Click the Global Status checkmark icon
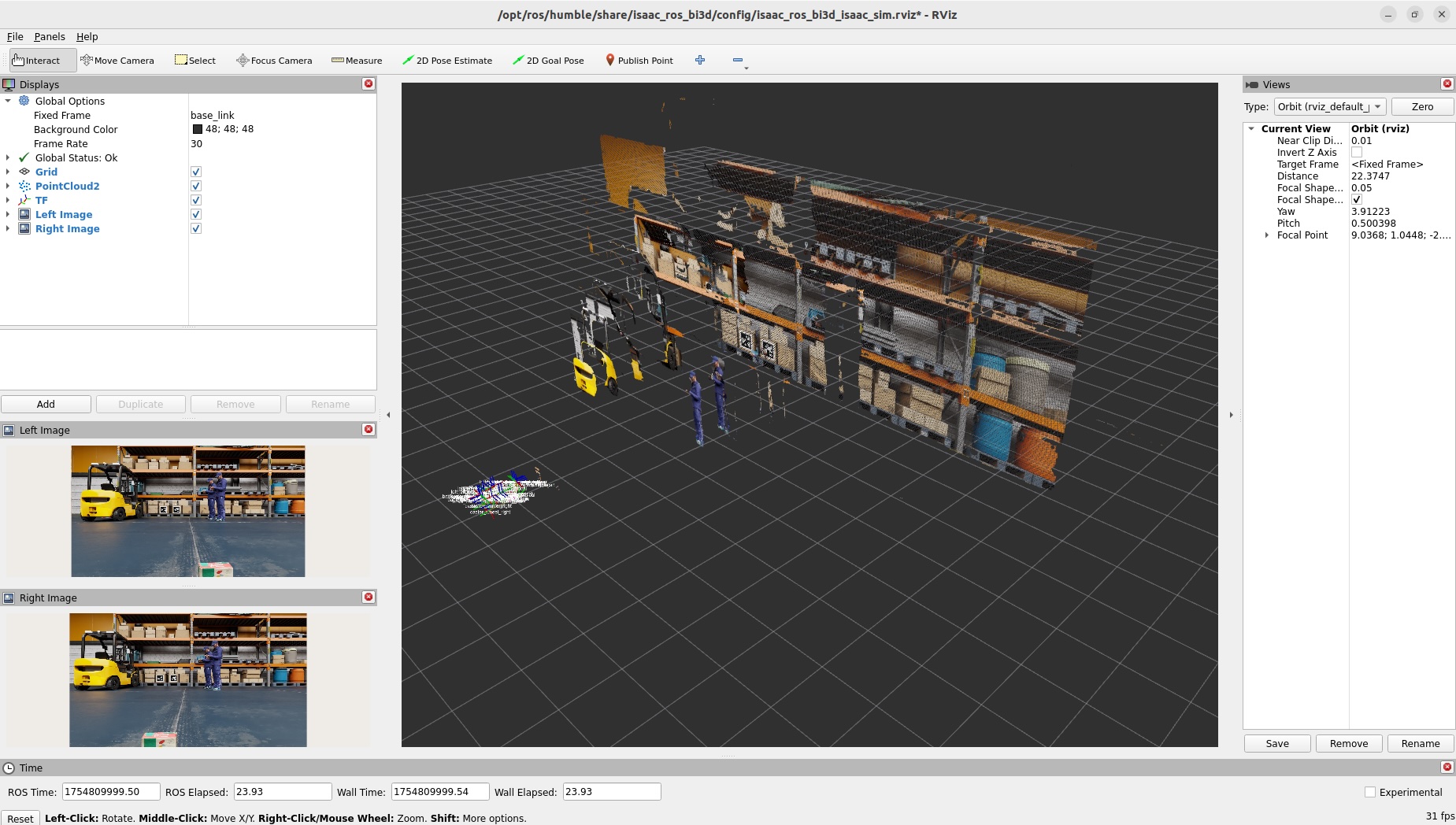Screen dimensions: 1456x825 pyautogui.click(x=24, y=157)
